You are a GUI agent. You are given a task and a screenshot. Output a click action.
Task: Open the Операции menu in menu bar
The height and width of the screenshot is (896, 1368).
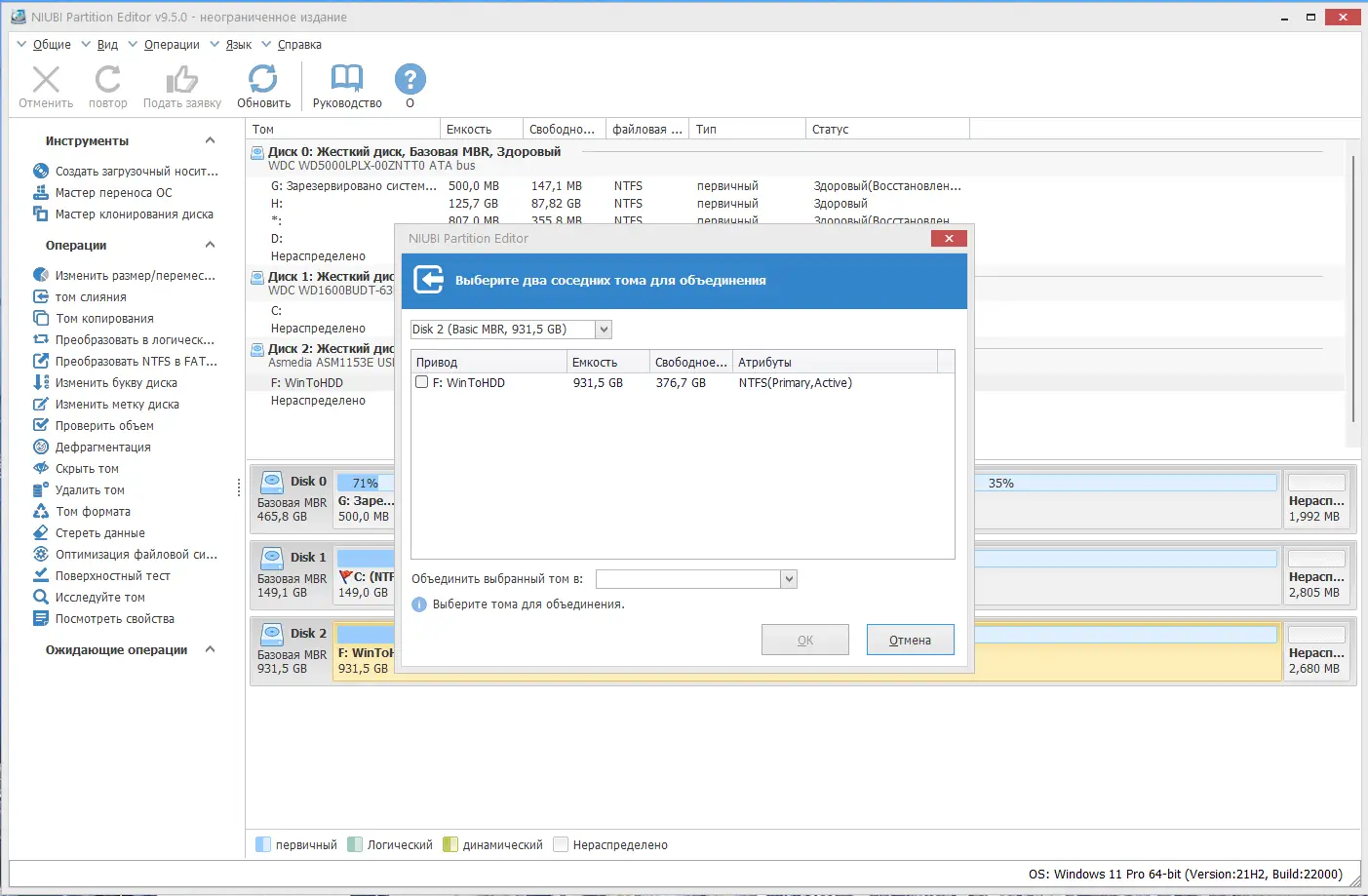[x=172, y=45]
